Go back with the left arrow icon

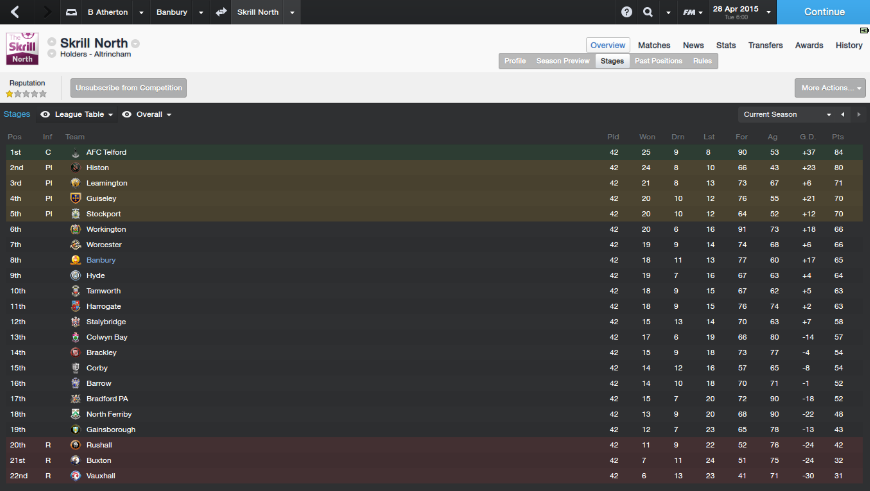point(15,12)
